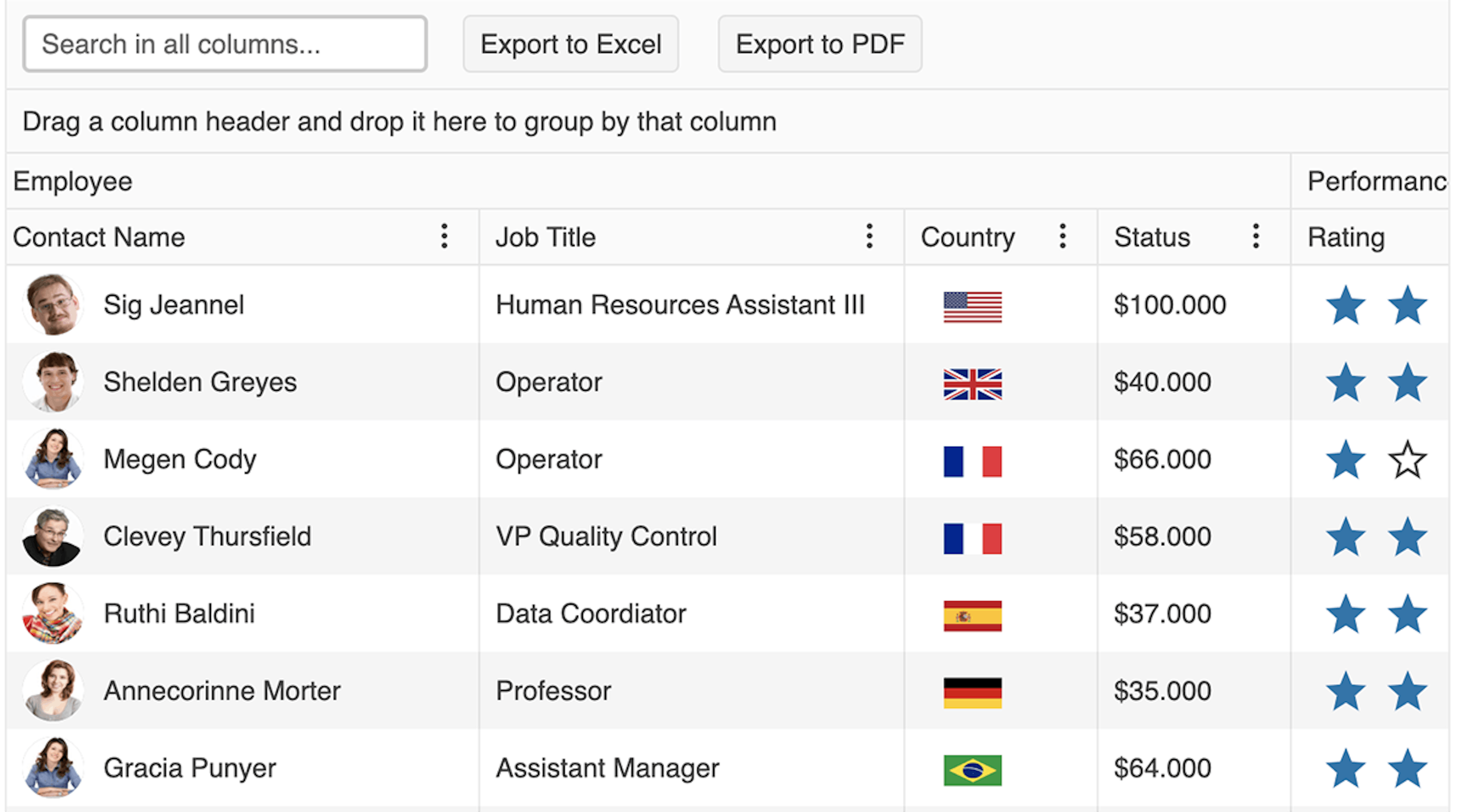
Task: Click first rating star for Ruthi Baldini
Action: pyautogui.click(x=1346, y=615)
